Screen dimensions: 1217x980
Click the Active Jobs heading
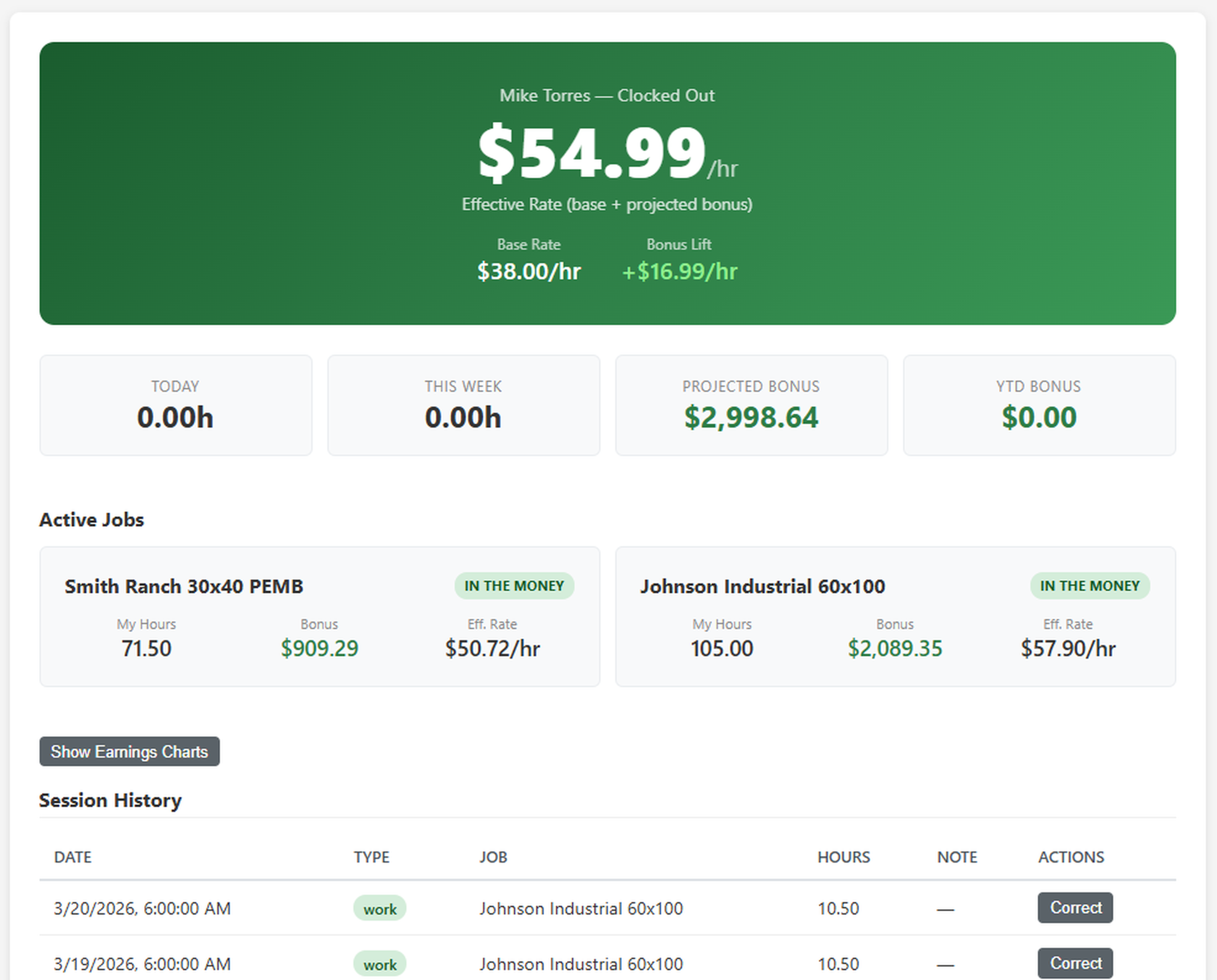click(91, 520)
